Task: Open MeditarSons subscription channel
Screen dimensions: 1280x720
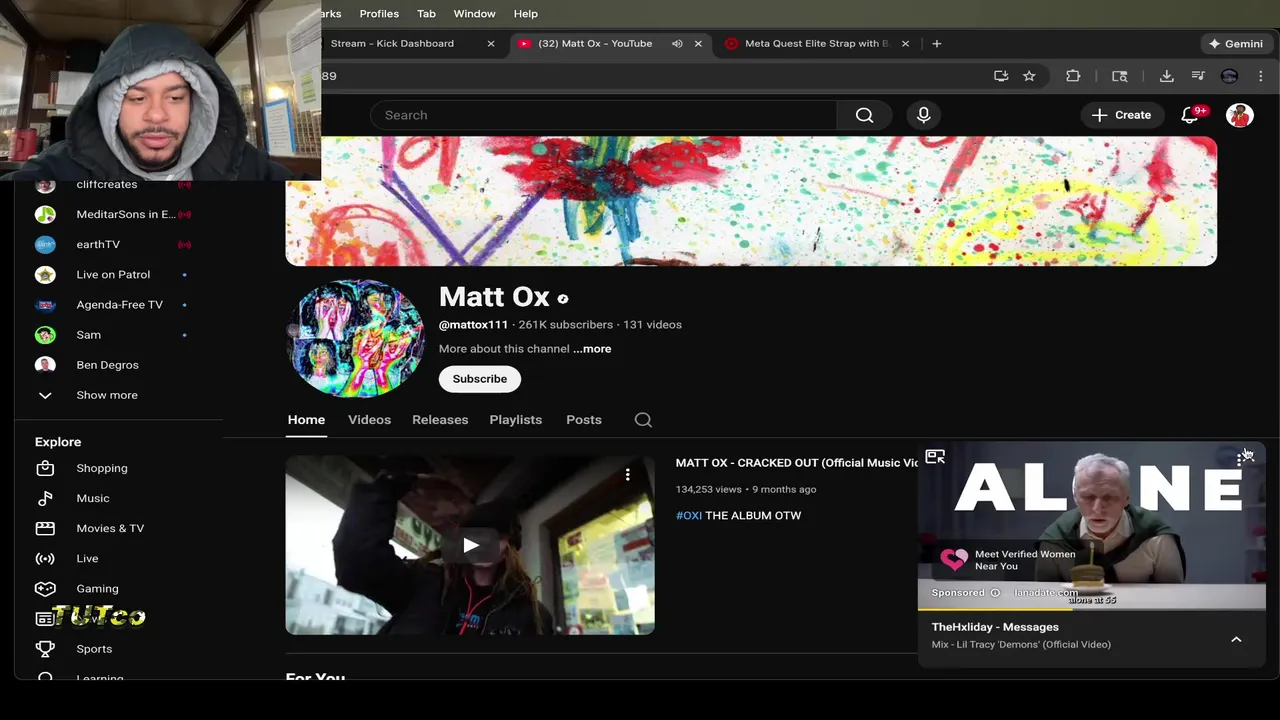Action: [x=125, y=214]
